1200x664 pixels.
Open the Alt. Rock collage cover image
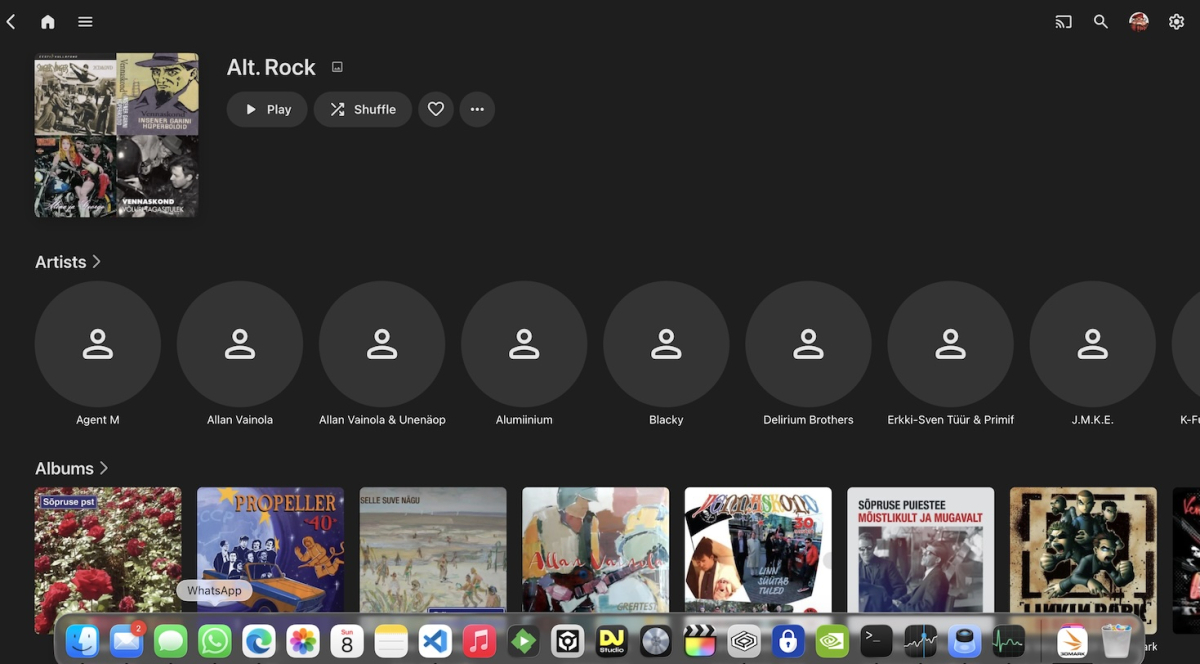coord(116,135)
